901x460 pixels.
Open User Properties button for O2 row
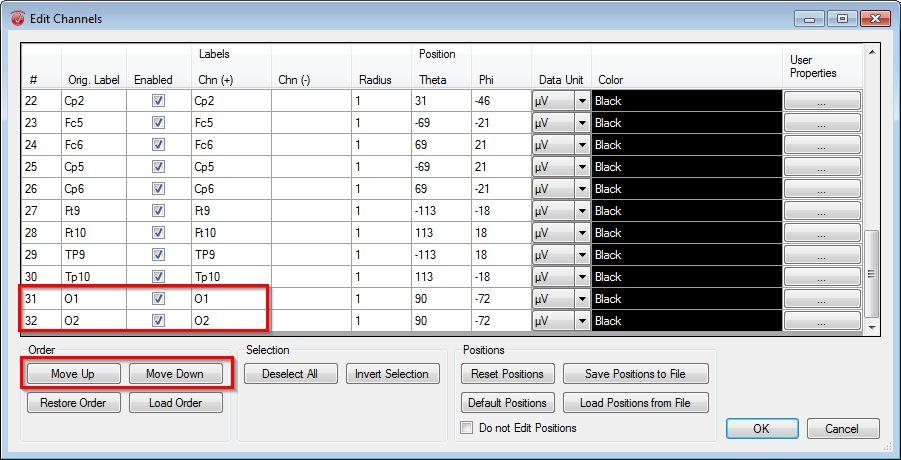click(822, 320)
